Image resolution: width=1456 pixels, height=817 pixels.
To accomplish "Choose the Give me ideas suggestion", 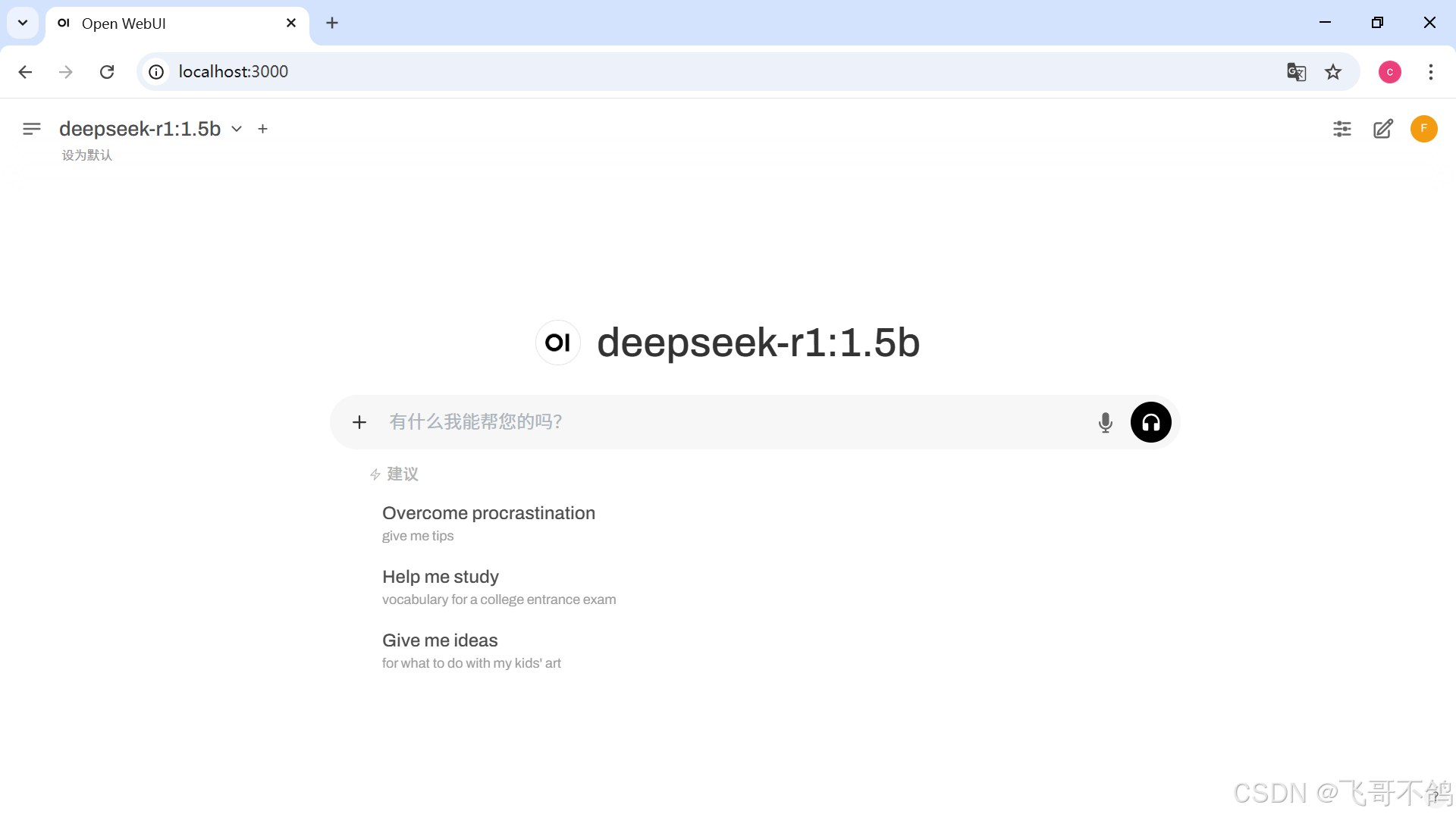I will coord(472,650).
